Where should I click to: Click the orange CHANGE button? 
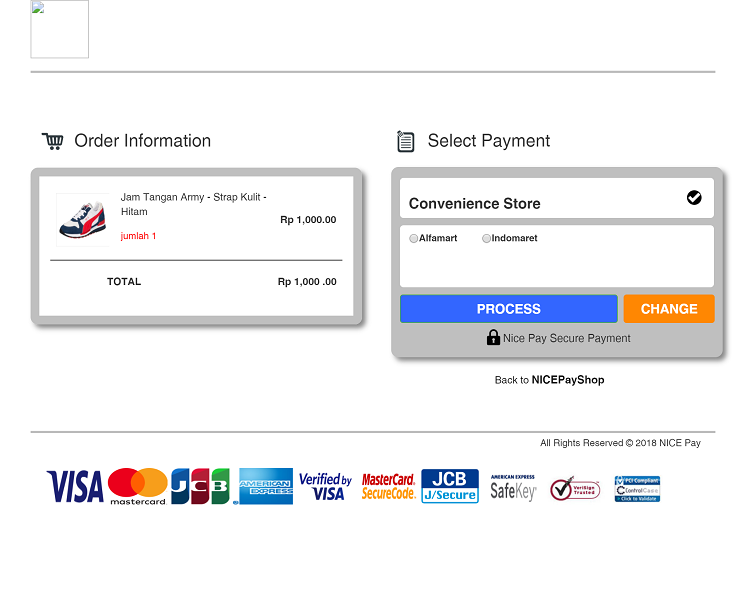669,309
